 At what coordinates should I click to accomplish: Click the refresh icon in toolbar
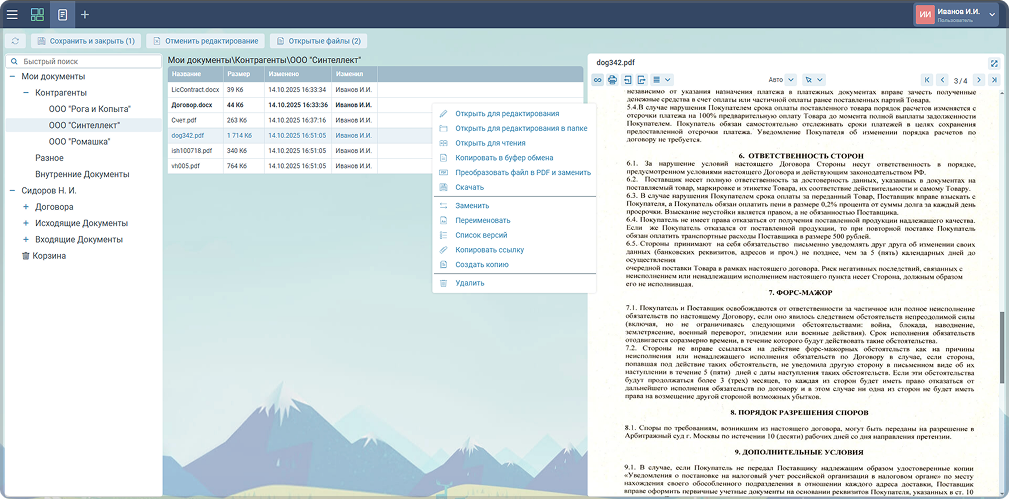15,41
